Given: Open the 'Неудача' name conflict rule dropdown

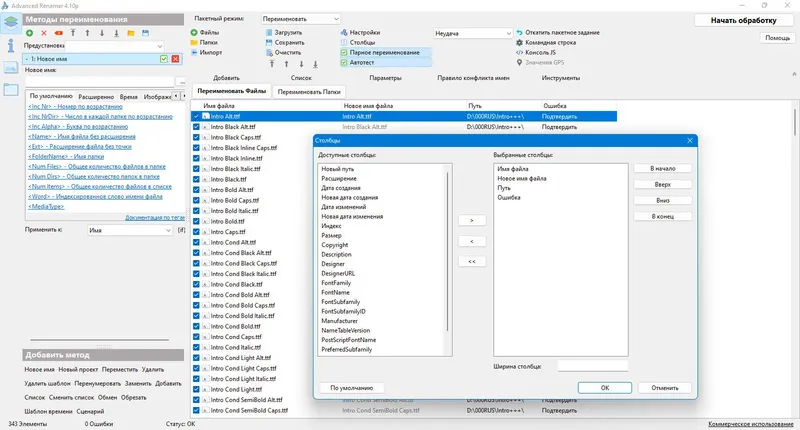Looking at the screenshot, I should [x=472, y=33].
